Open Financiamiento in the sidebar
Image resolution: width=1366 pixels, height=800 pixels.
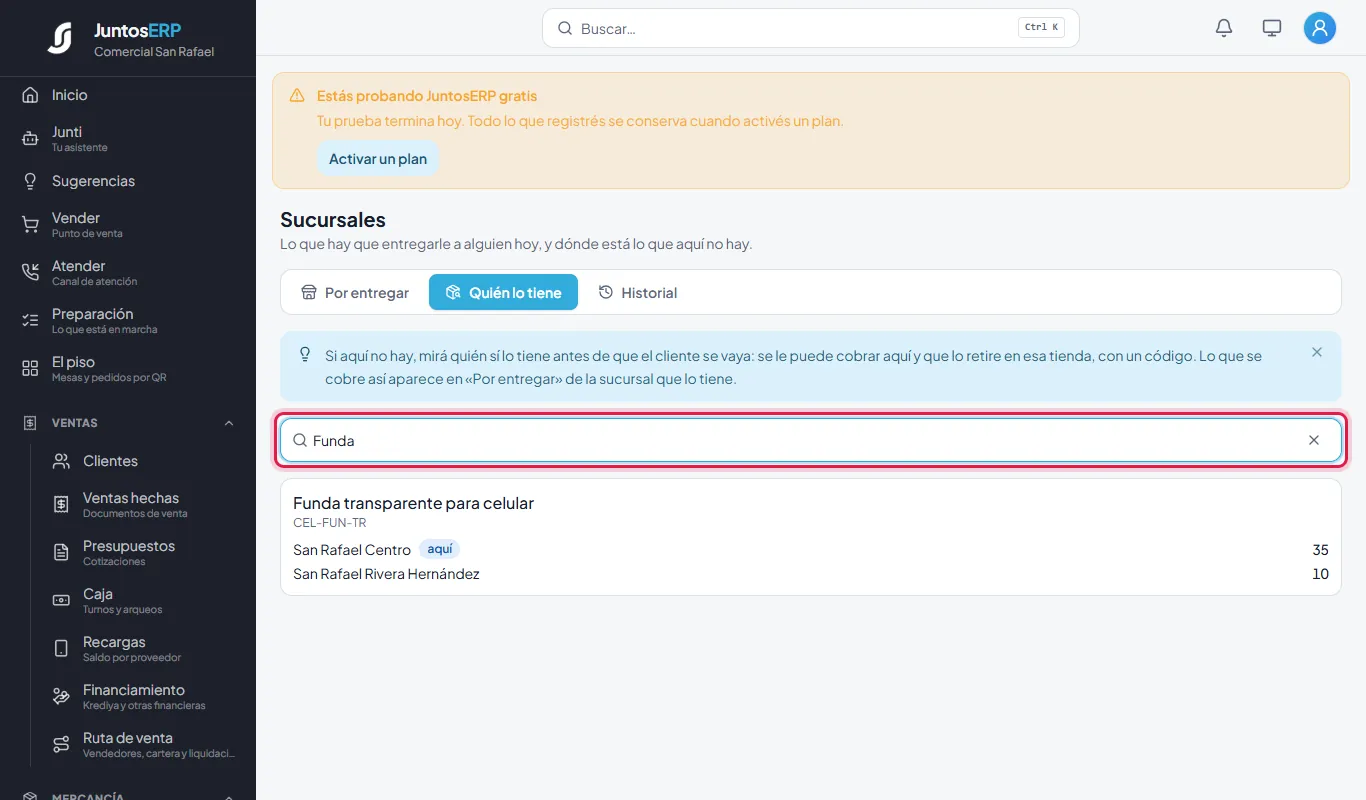[x=143, y=696]
